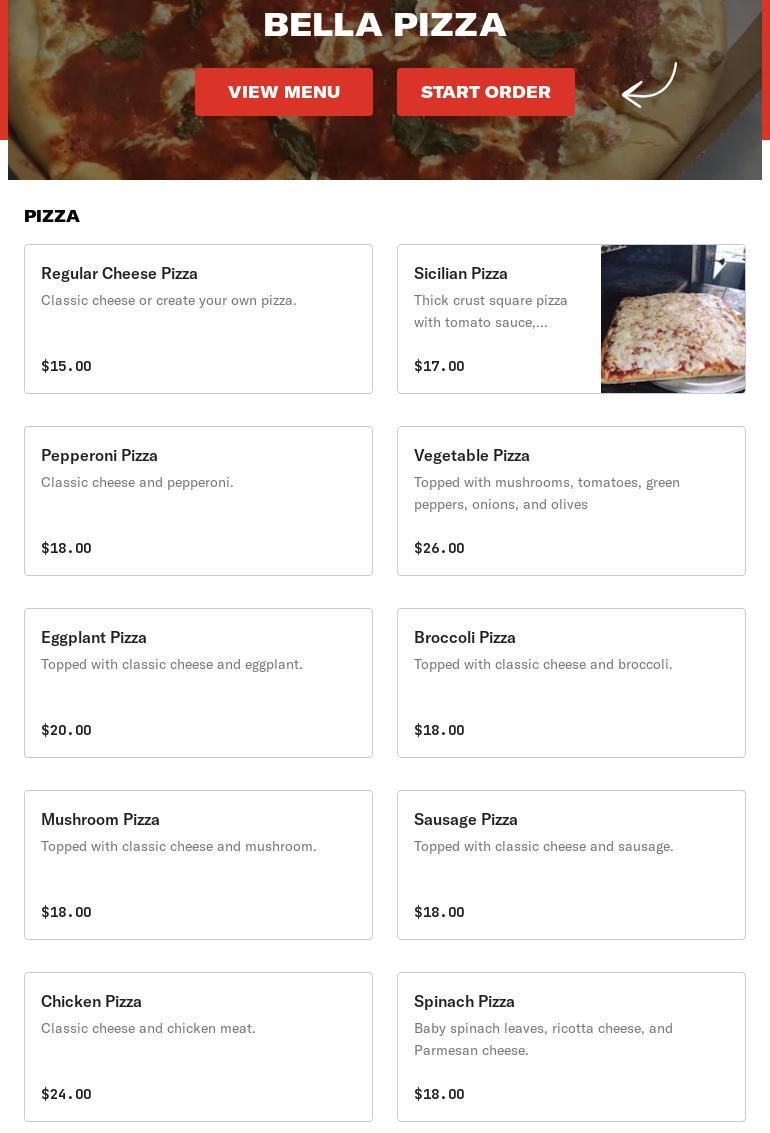770x1133 pixels.
Task: Open the Vegetable Pizza menu item
Action: pos(571,501)
